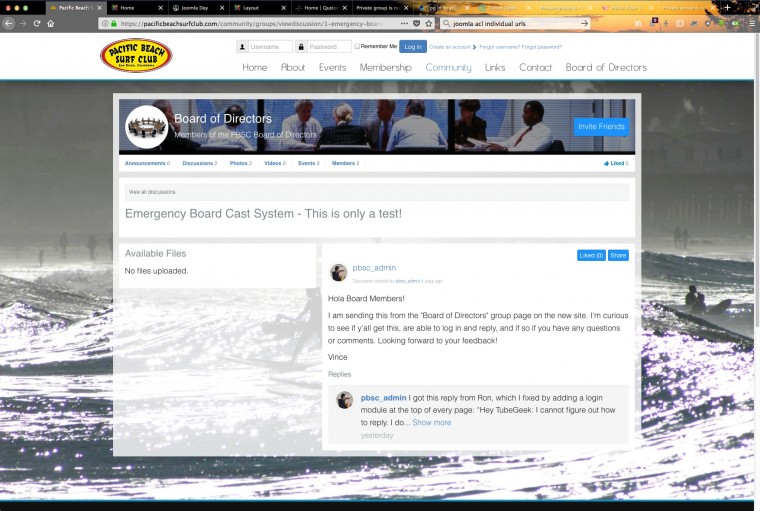Image resolution: width=760 pixels, height=511 pixels.
Task: Open the Firefox hamburger menu
Action: 752,23
